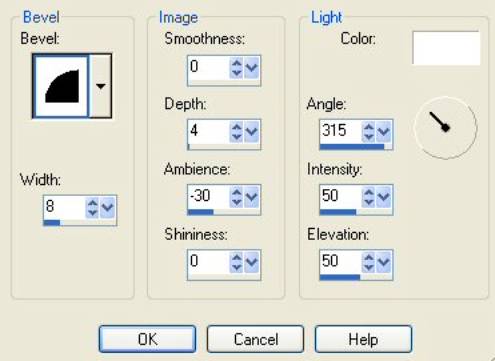This screenshot has height=361, width=495.
Task: Click into the Angle value field
Action: pos(341,131)
